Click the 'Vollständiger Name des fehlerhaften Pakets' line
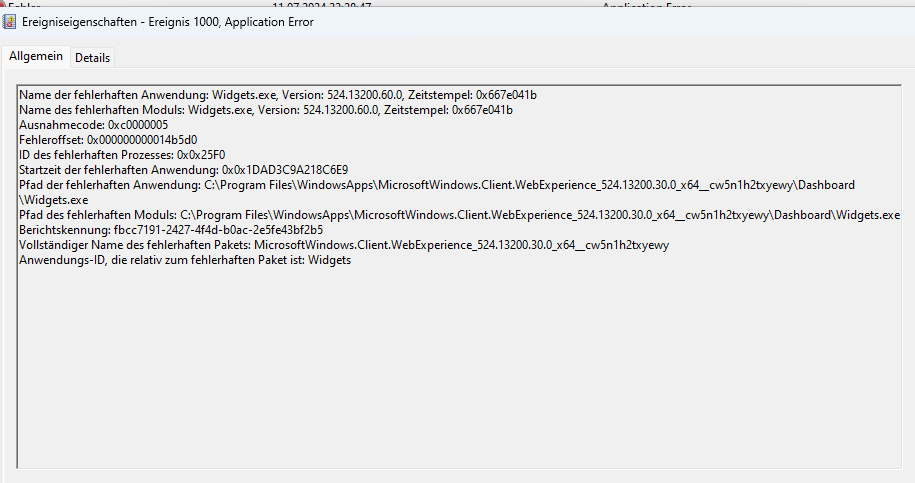915x483 pixels. point(344,245)
